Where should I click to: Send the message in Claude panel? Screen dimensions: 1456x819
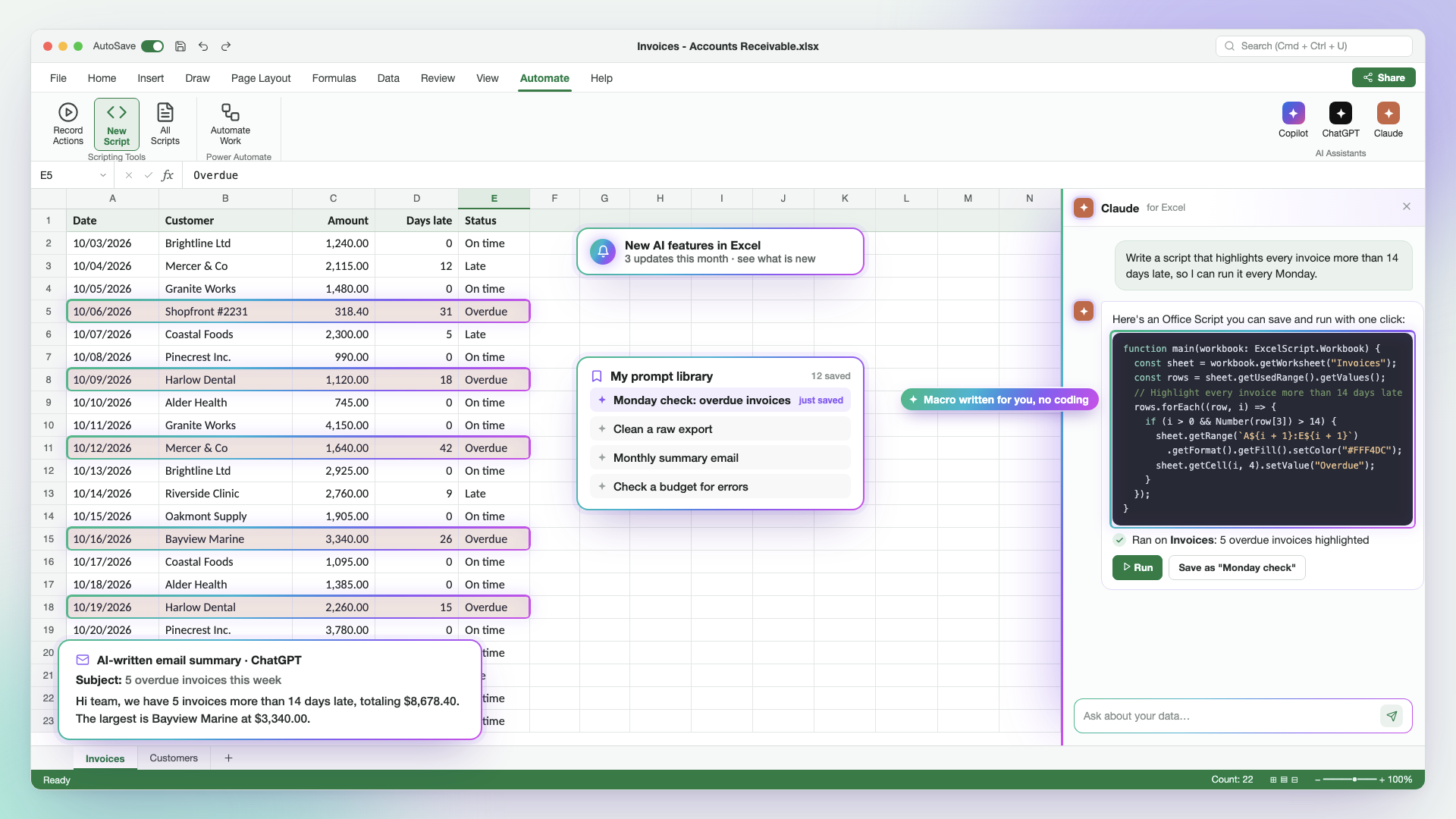tap(1392, 716)
